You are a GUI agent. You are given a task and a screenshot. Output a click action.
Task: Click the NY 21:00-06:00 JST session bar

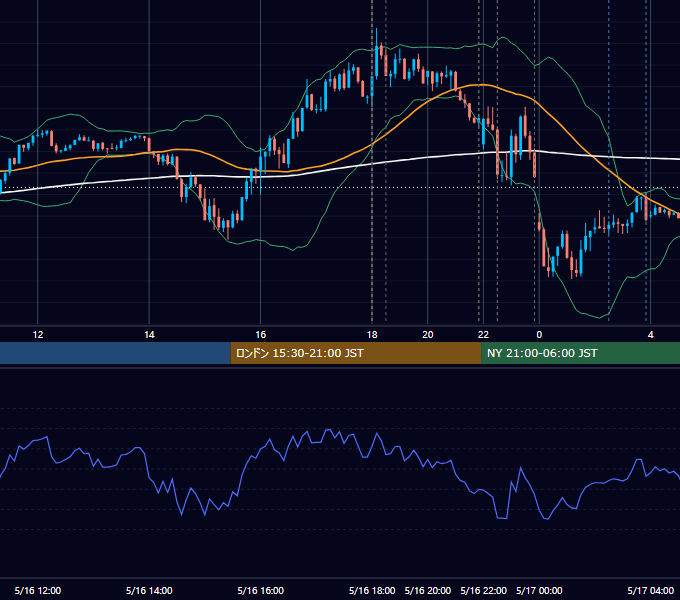(x=580, y=353)
